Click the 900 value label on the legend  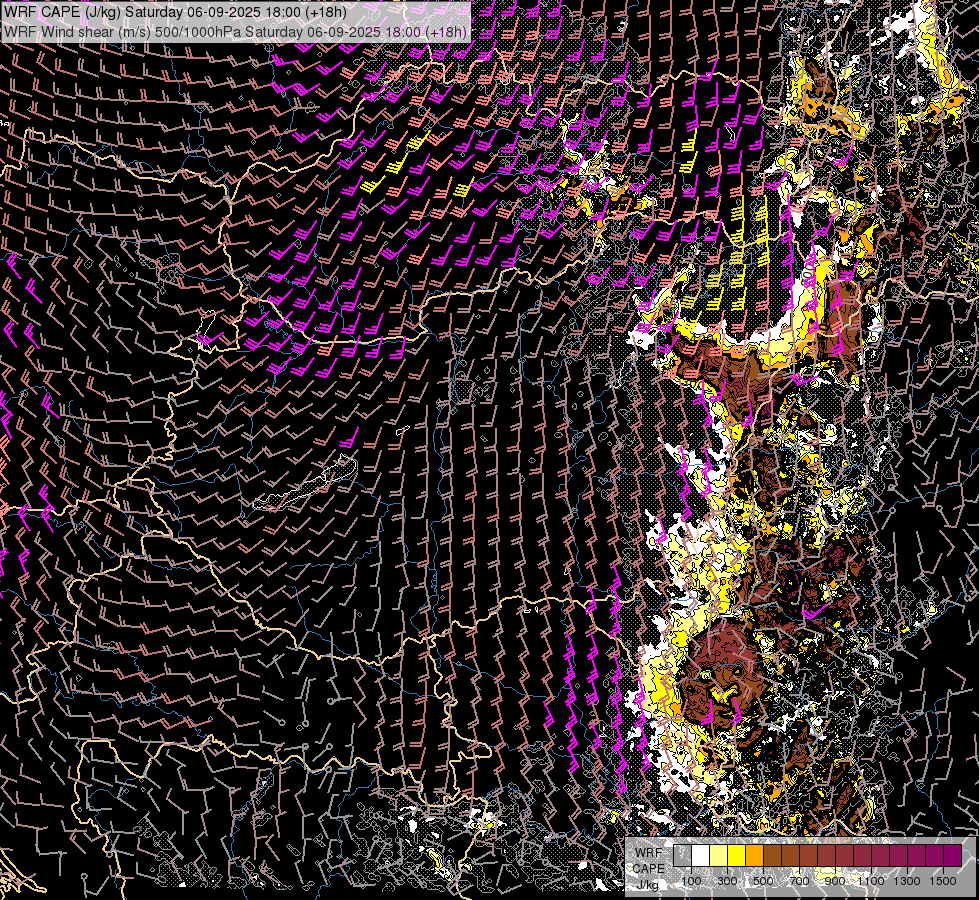835,881
